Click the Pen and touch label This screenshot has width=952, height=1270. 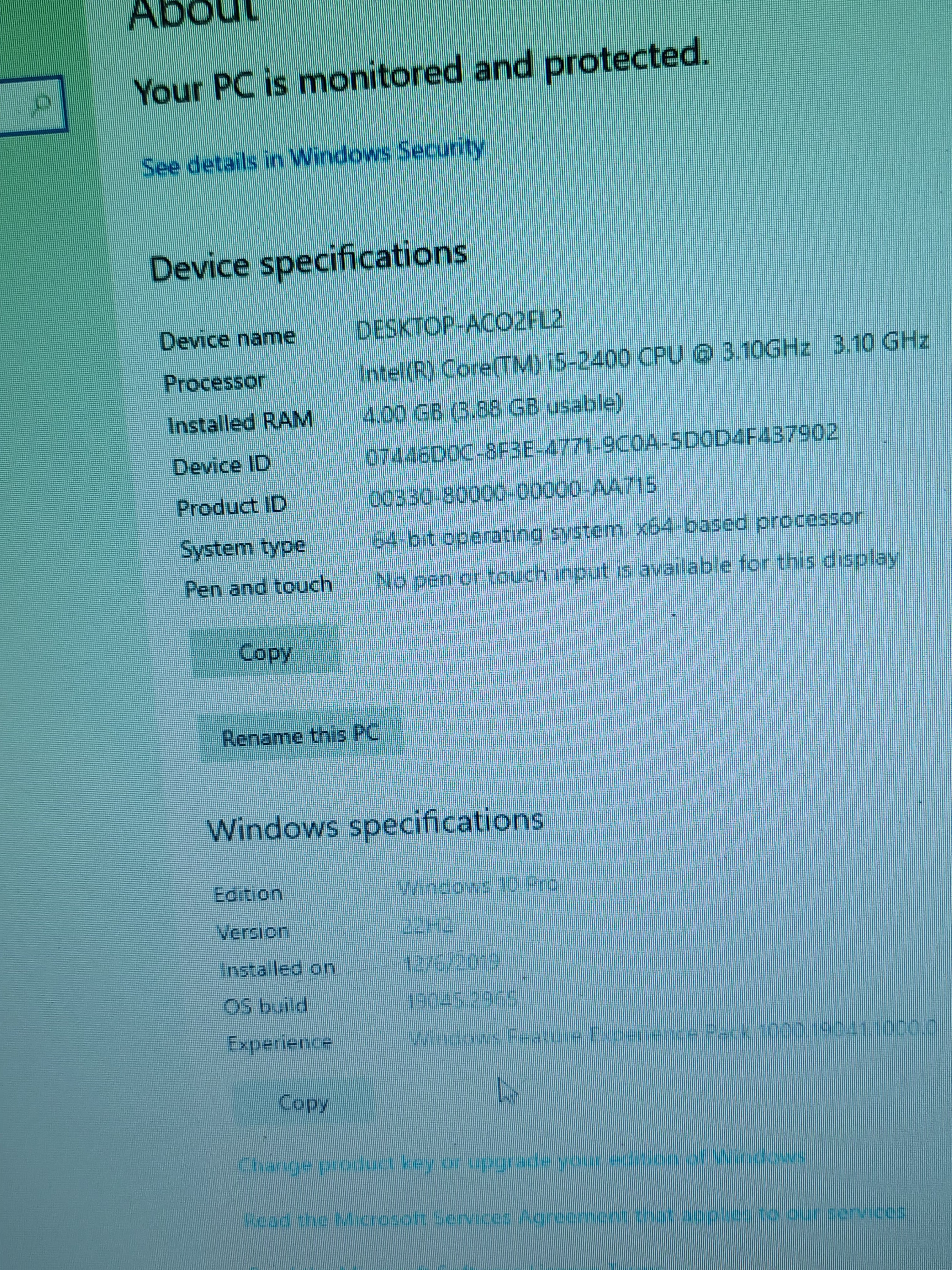tap(258, 587)
